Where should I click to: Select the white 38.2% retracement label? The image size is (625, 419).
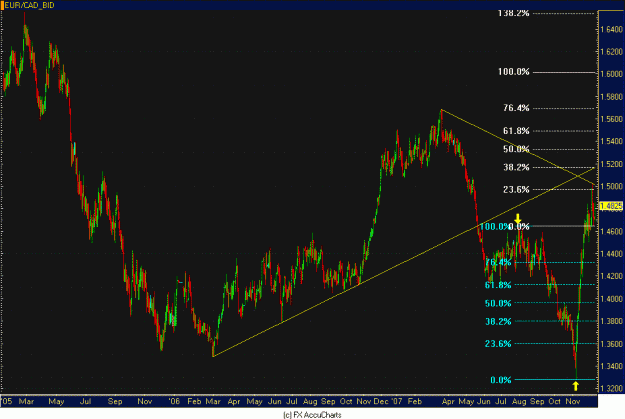(x=516, y=167)
